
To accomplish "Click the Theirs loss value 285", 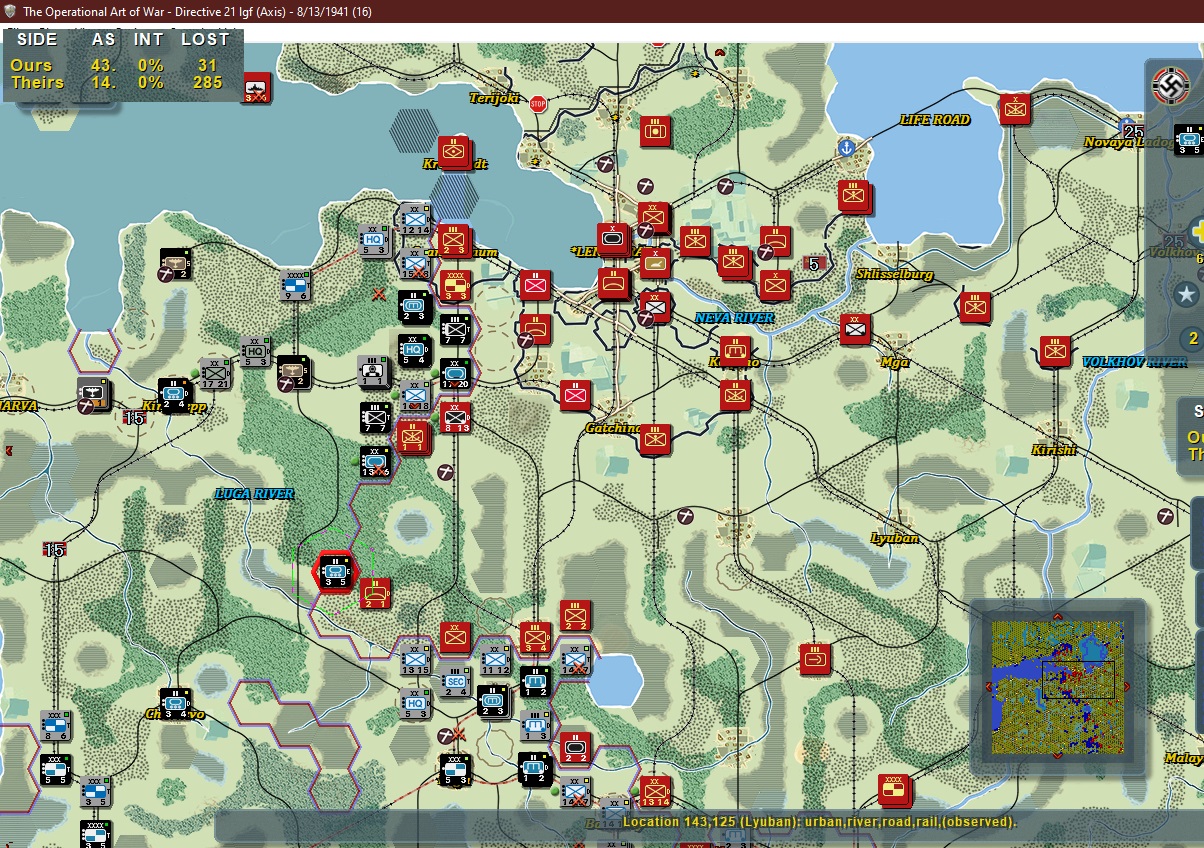I will (207, 82).
